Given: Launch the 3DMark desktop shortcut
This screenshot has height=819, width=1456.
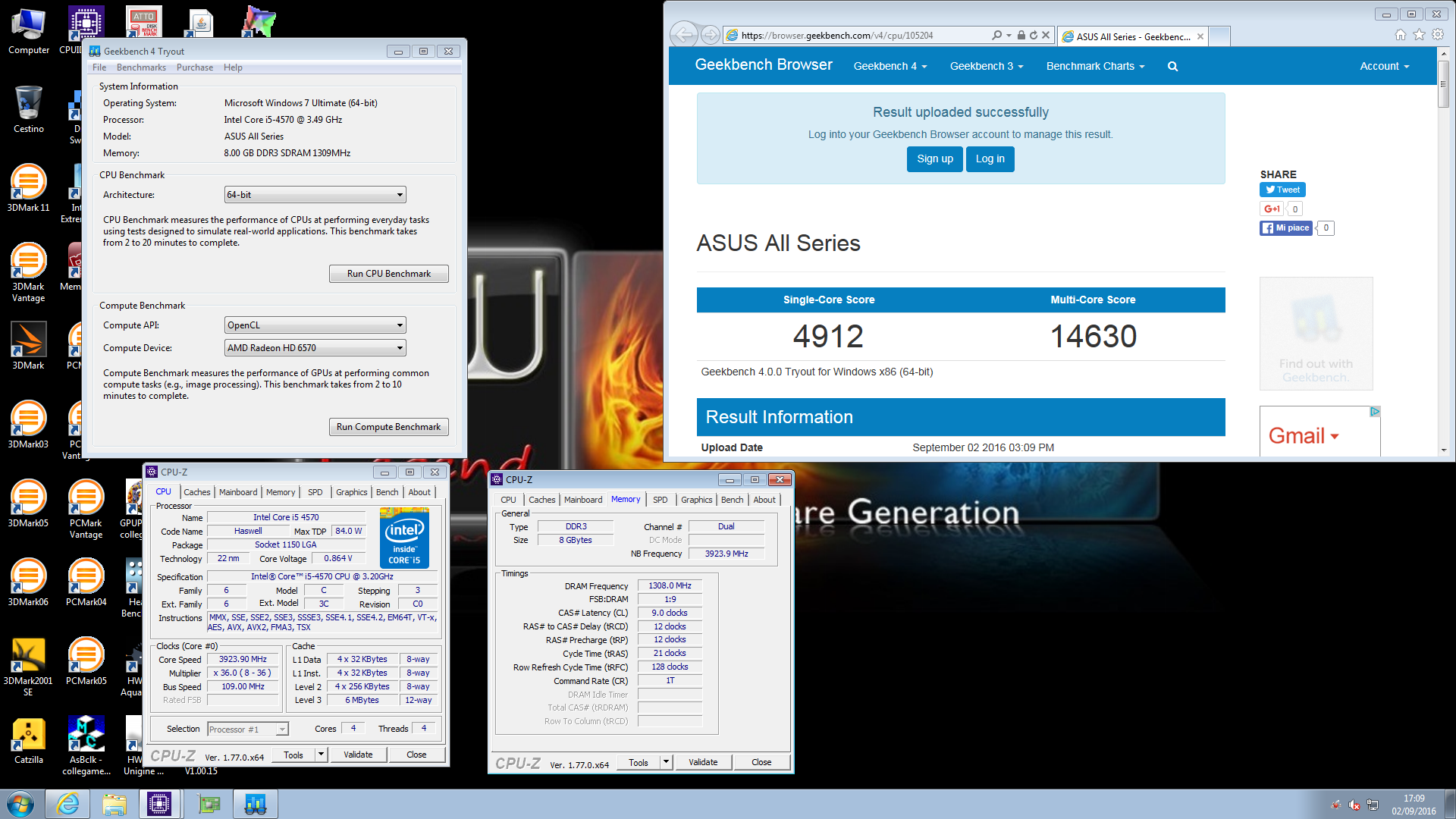Looking at the screenshot, I should coord(29,346).
